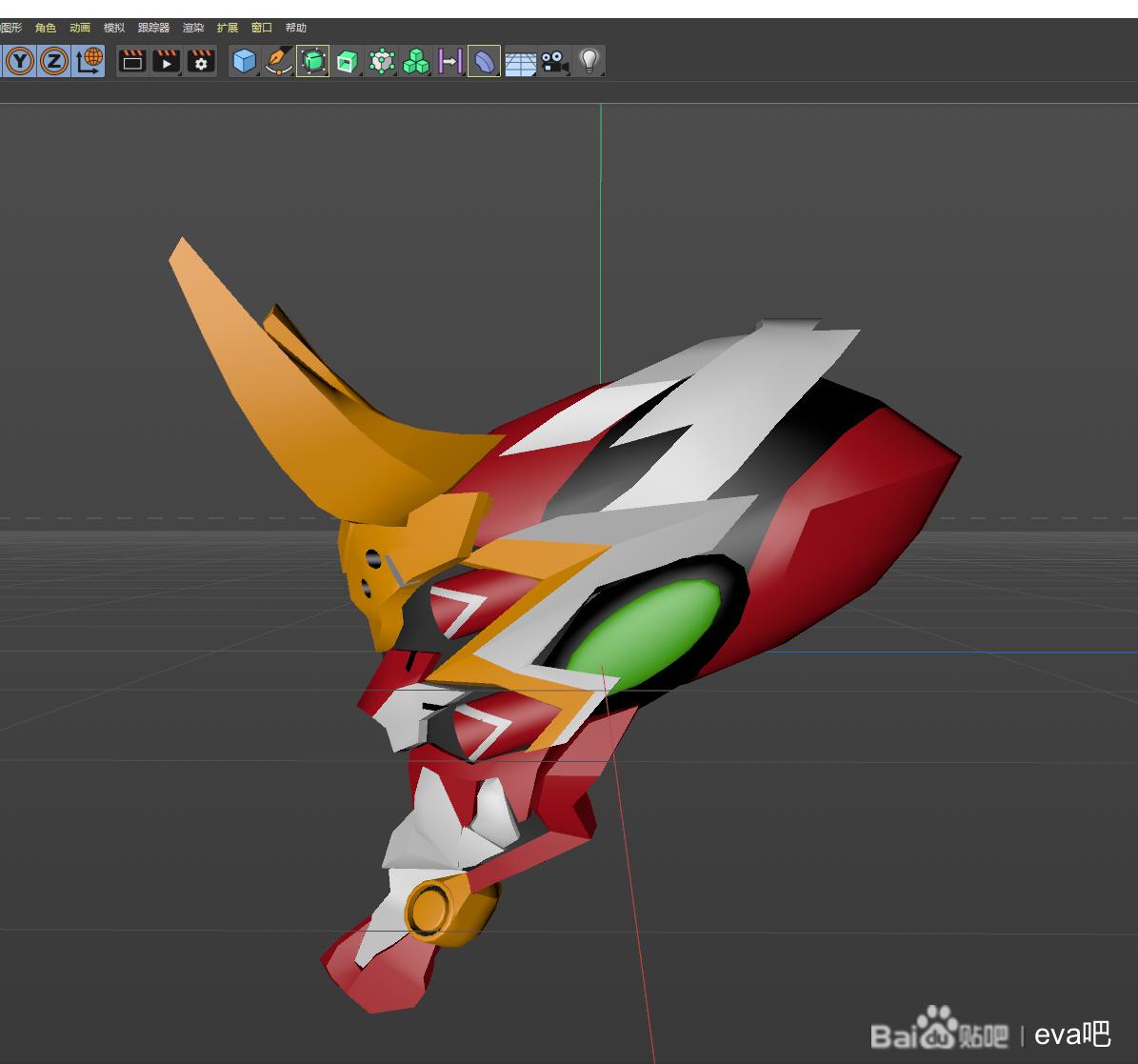This screenshot has height=1064, width=1138.
Task: Click the green stacked cubes array icon
Action: tap(416, 61)
